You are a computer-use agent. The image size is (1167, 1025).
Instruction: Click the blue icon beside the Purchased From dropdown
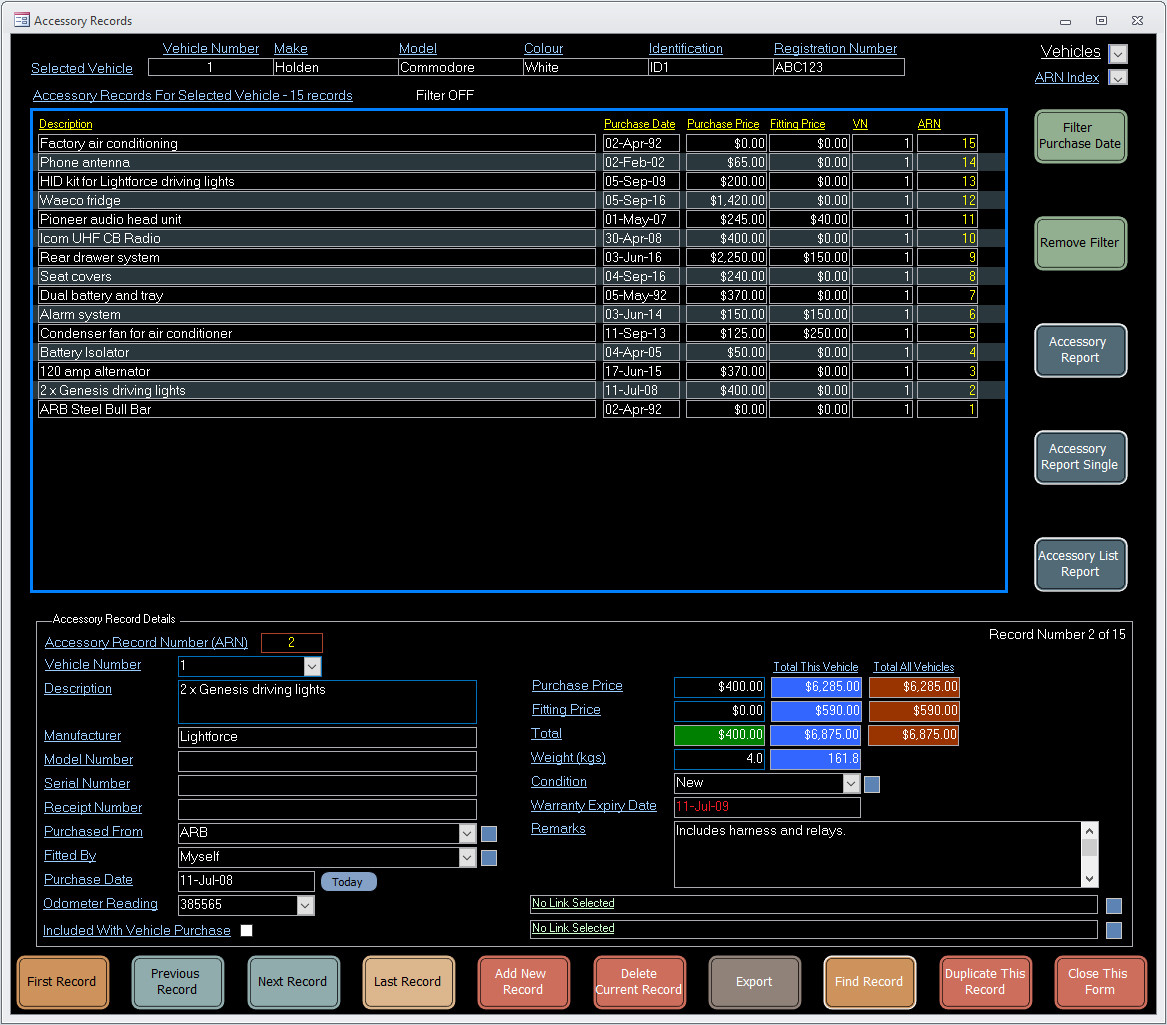pos(489,833)
